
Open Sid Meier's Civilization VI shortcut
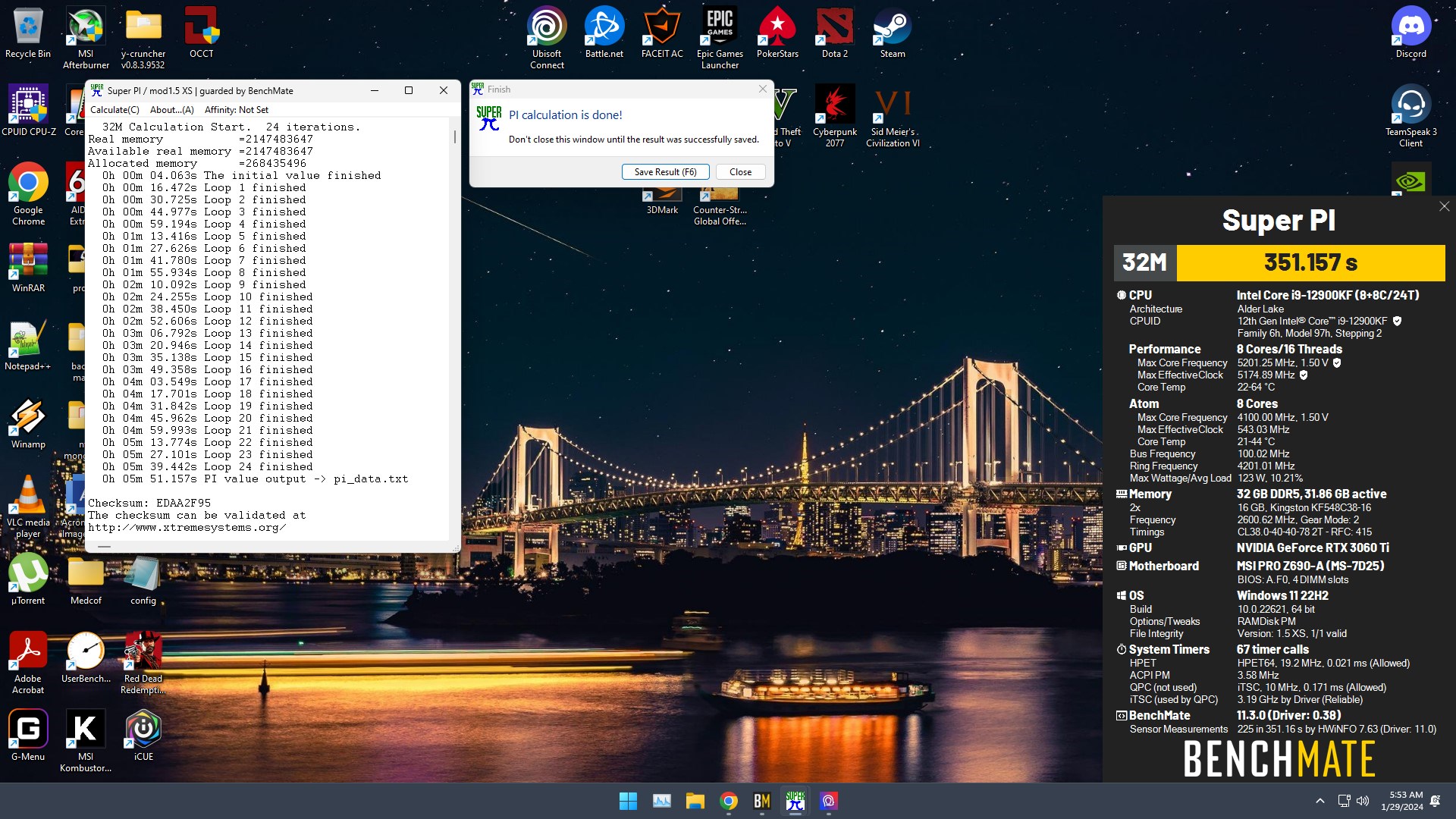click(893, 116)
